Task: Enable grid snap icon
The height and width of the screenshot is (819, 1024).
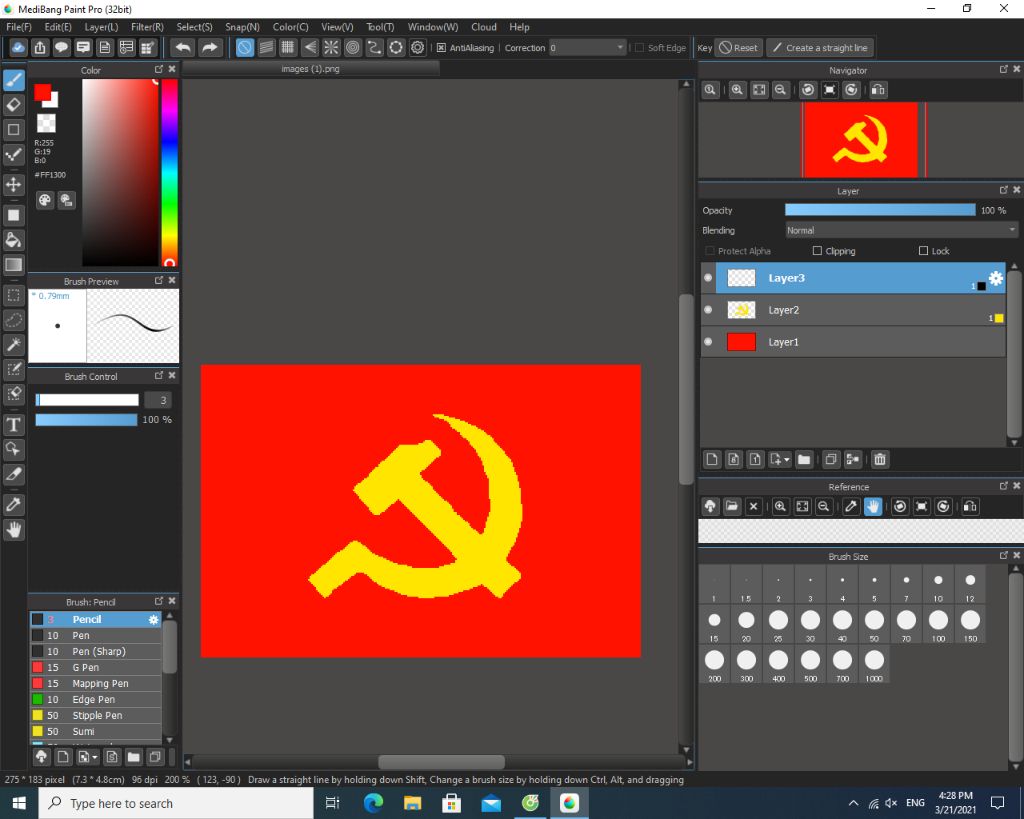Action: pos(287,48)
